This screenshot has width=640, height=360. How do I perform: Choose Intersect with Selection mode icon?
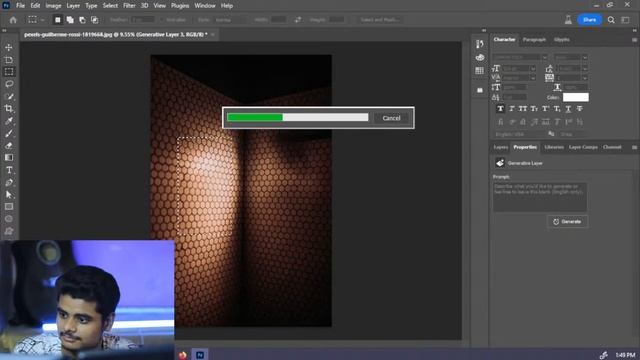[x=95, y=20]
